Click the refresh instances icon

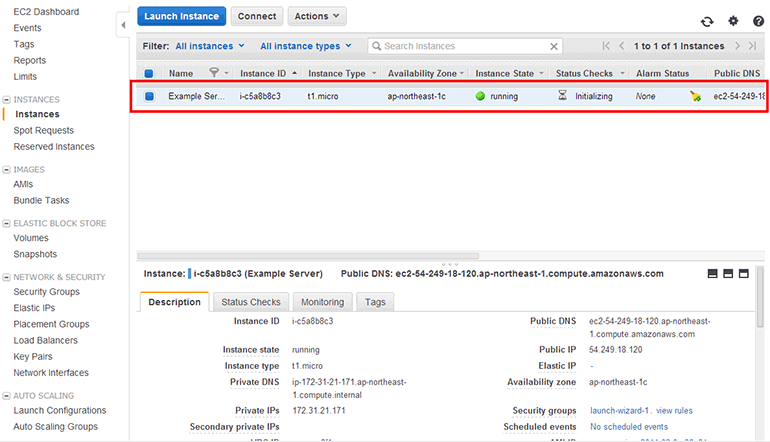(x=707, y=21)
